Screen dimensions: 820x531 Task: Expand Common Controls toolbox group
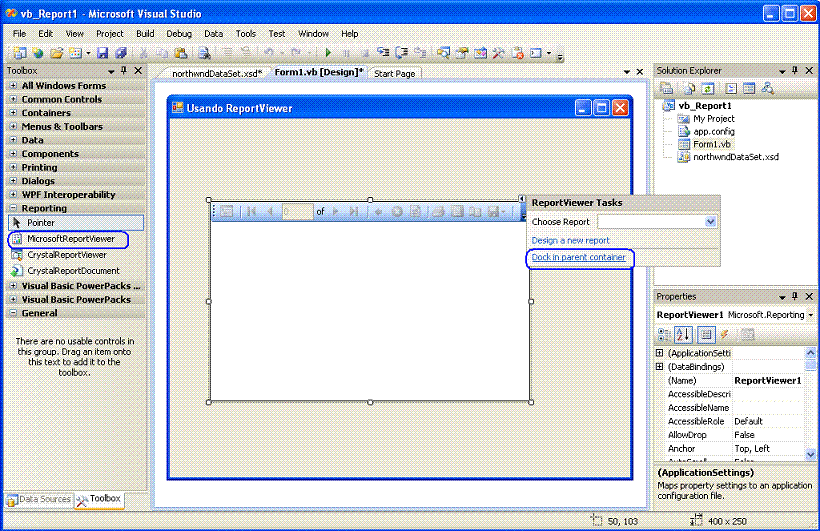tap(13, 99)
